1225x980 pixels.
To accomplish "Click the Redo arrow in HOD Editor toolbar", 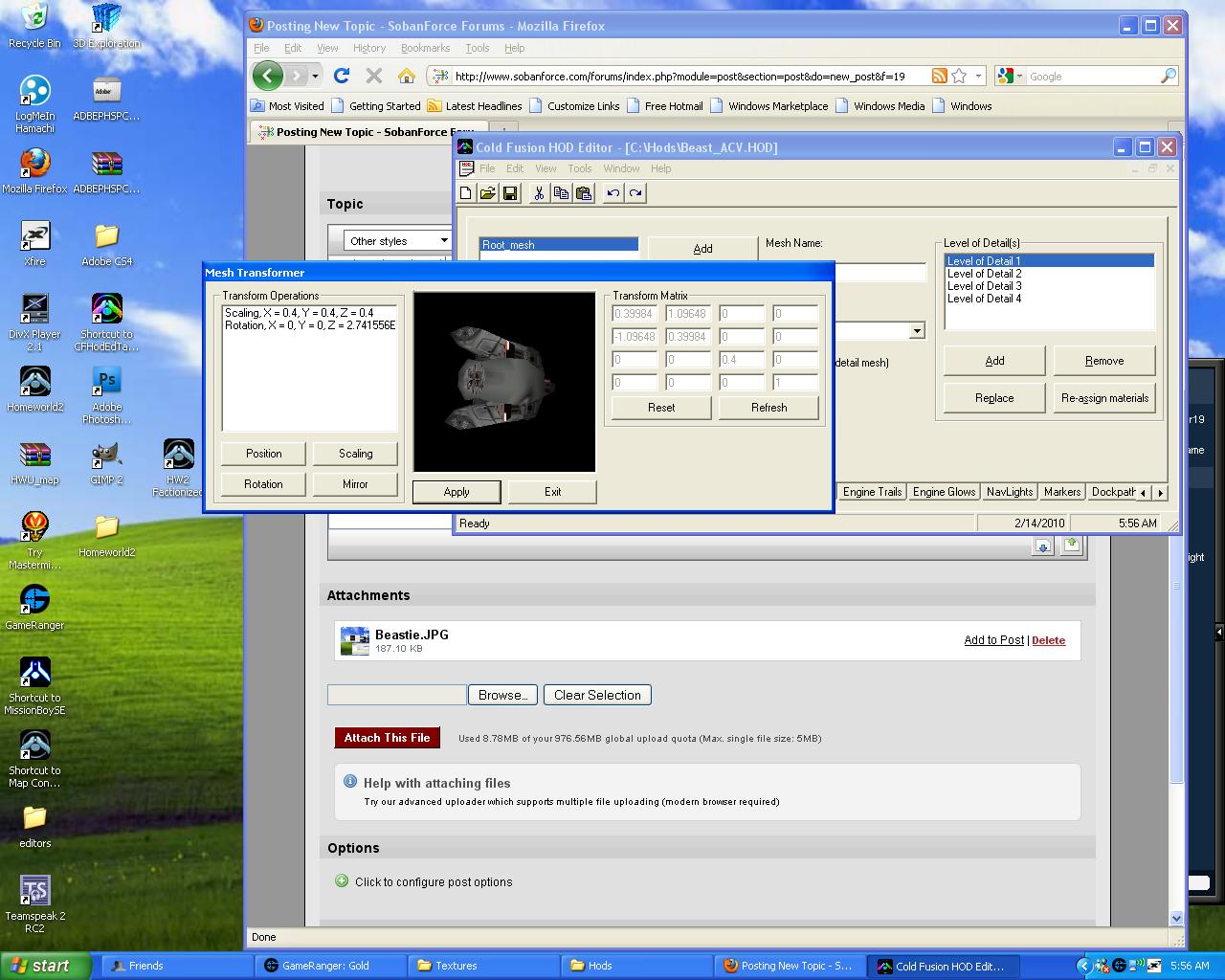I will tap(635, 193).
